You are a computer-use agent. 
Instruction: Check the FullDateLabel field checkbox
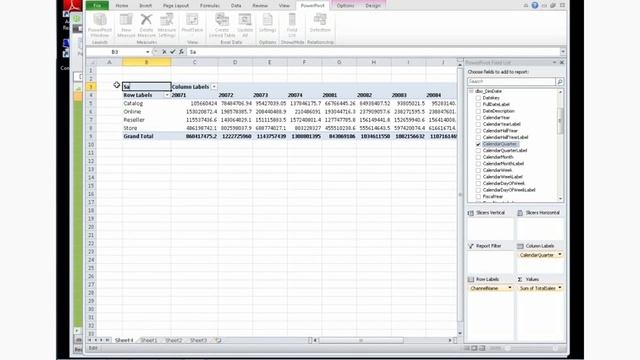pos(478,104)
